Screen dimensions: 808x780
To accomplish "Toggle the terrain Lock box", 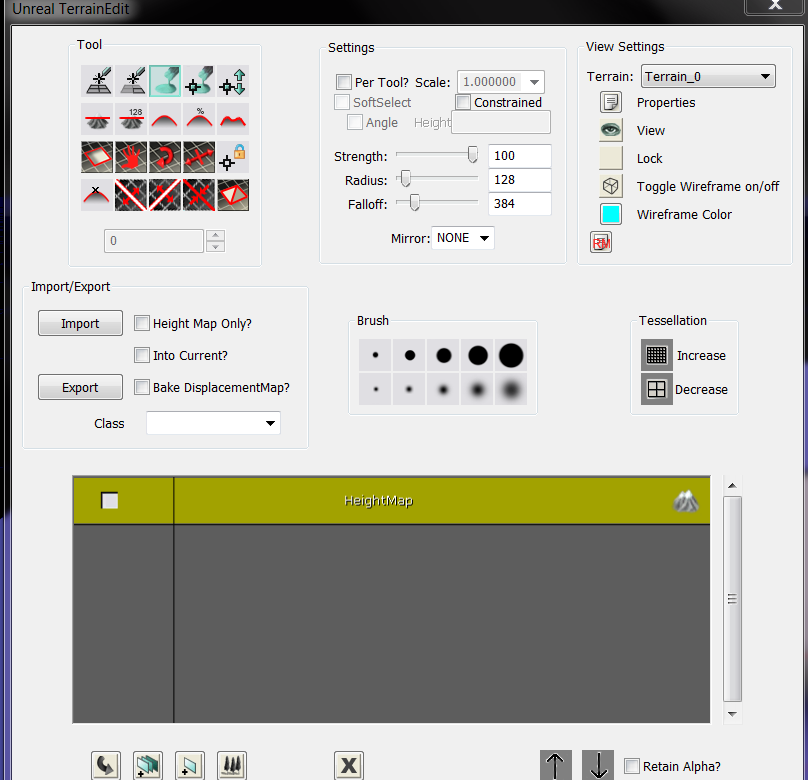I will pyautogui.click(x=611, y=158).
